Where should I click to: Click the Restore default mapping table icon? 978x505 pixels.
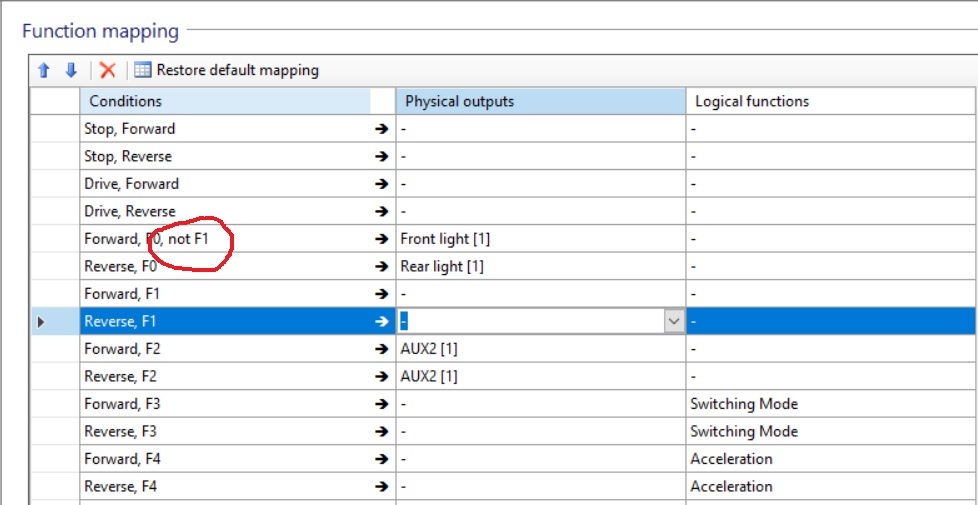click(x=143, y=70)
